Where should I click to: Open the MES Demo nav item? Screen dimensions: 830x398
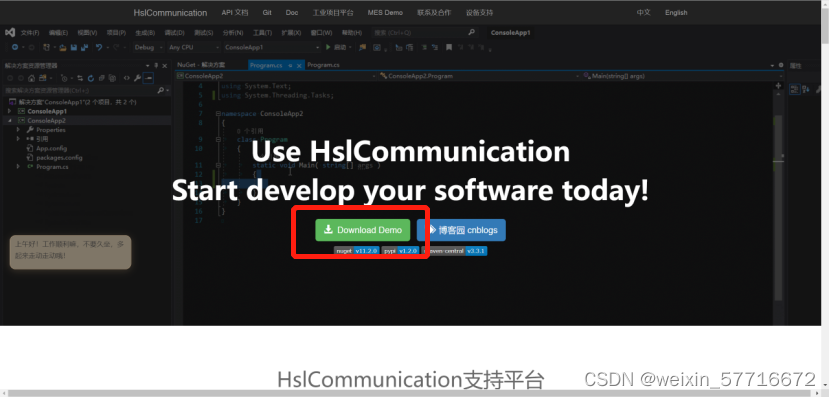pyautogui.click(x=385, y=13)
